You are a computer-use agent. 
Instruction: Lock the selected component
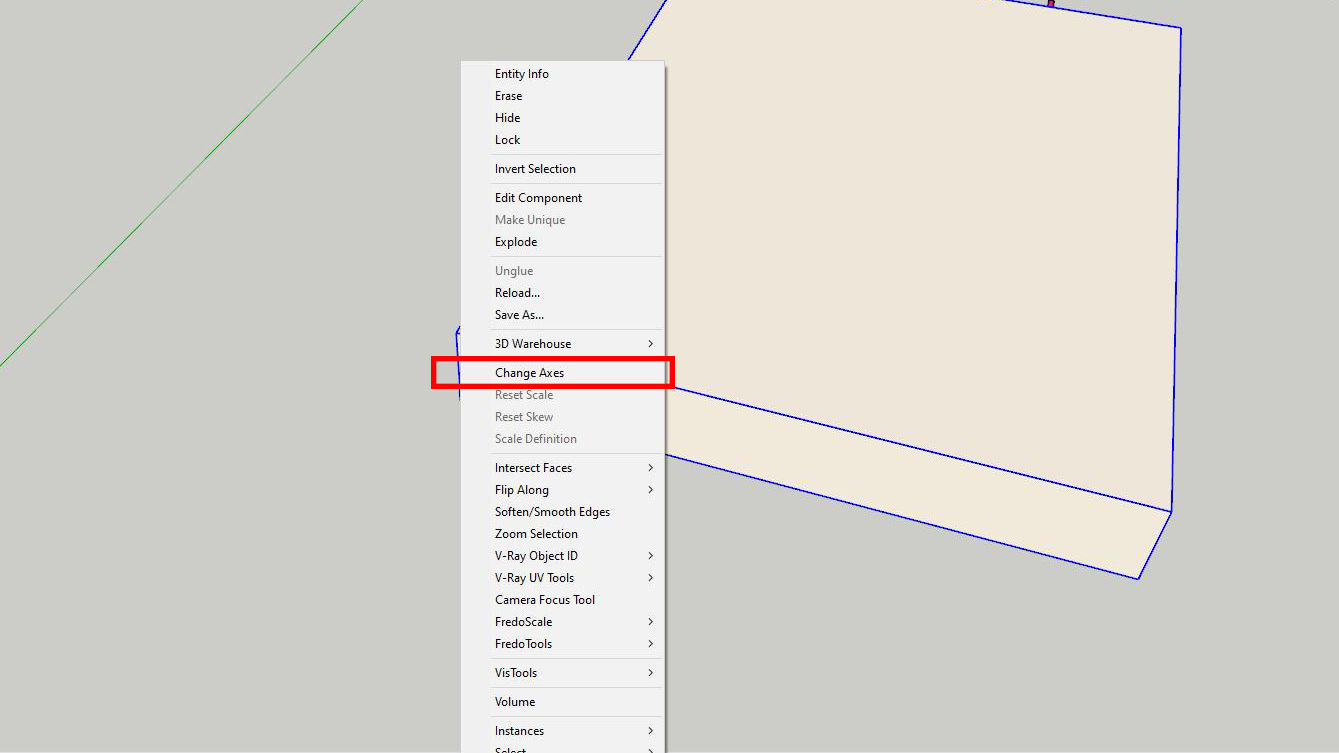pyautogui.click(x=507, y=139)
